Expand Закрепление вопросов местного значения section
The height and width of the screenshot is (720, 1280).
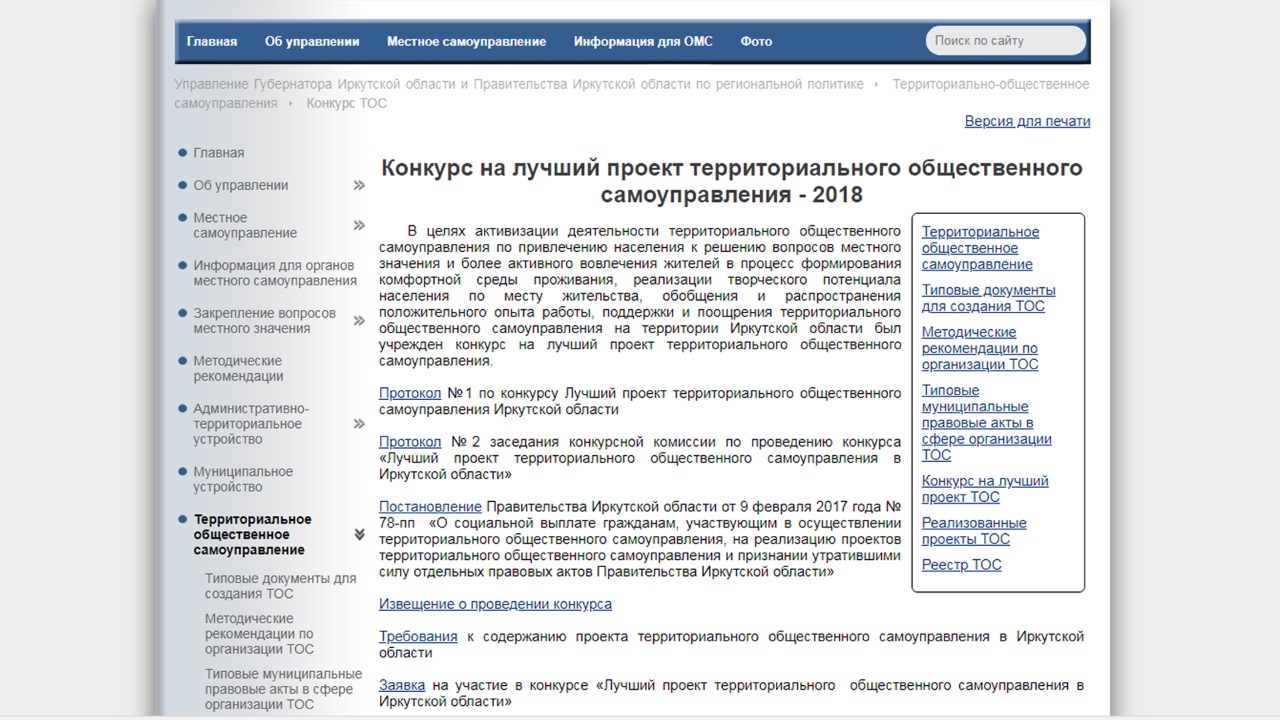tap(359, 321)
